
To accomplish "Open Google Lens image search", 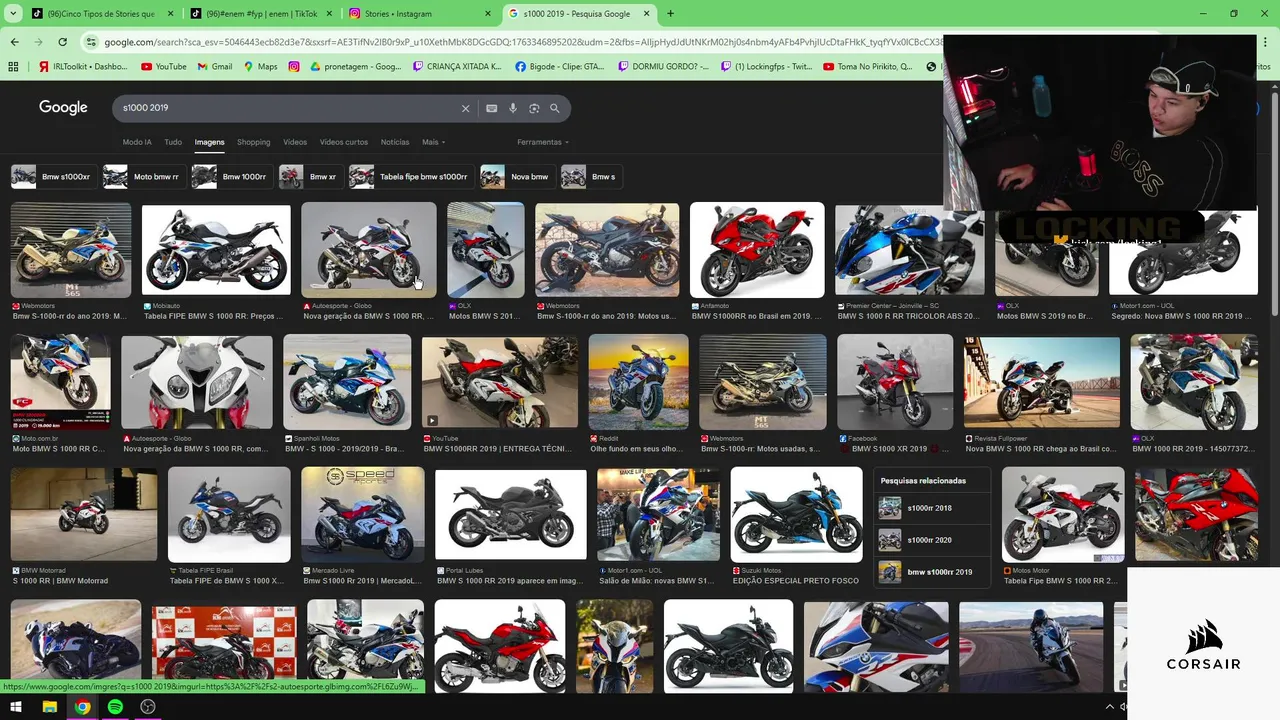I will [x=534, y=108].
